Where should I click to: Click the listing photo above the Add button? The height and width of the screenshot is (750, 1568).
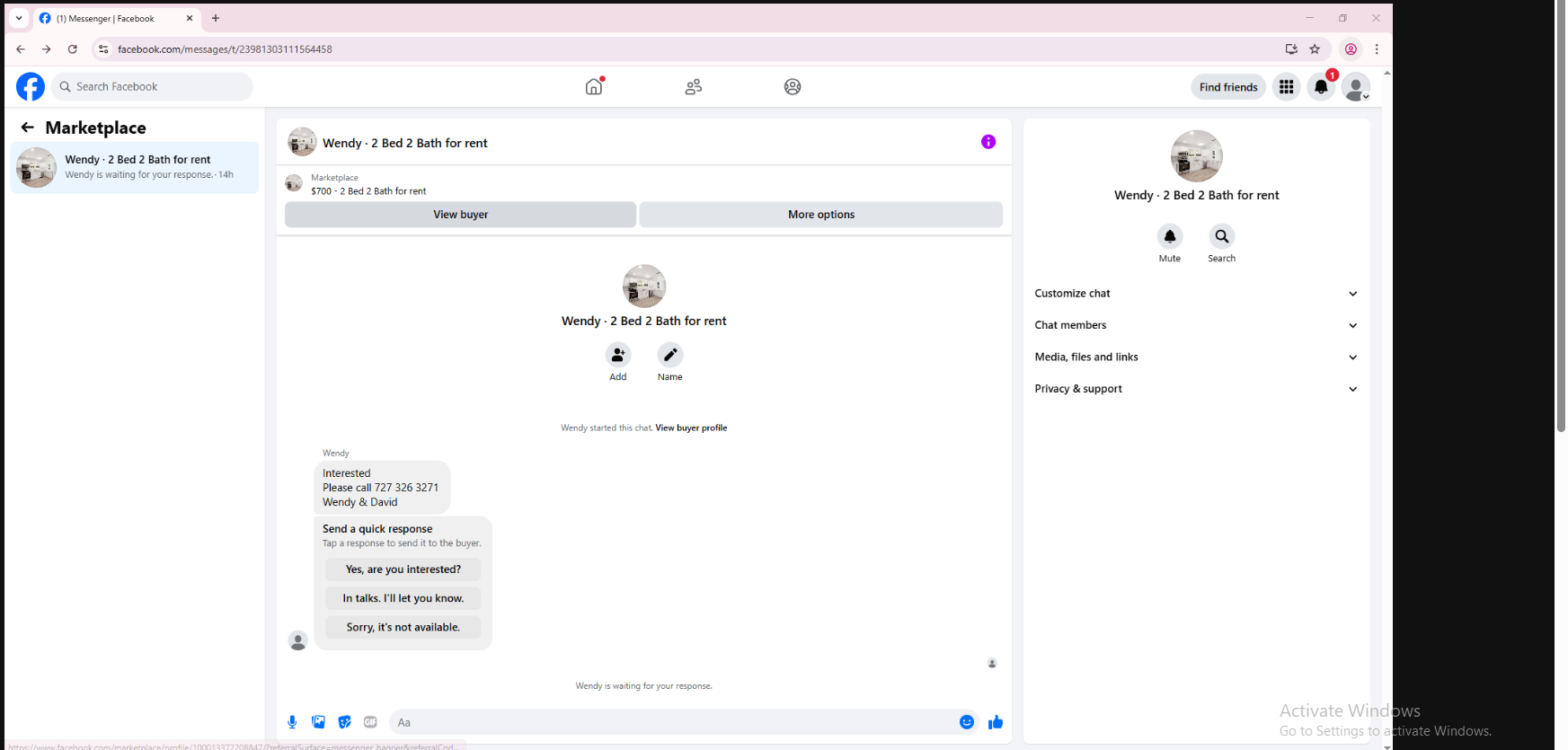tap(644, 287)
